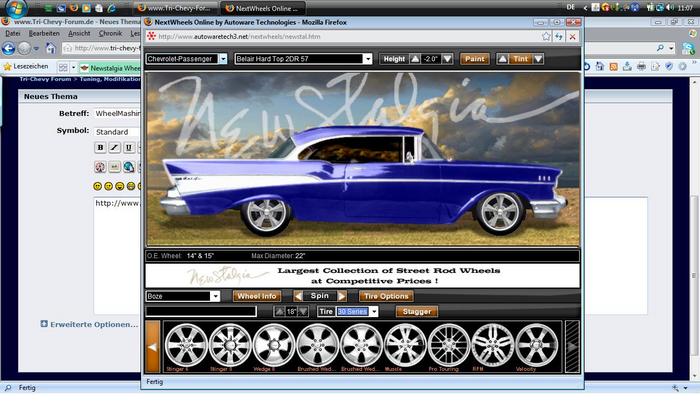Click the Wheel Info button

tap(257, 296)
